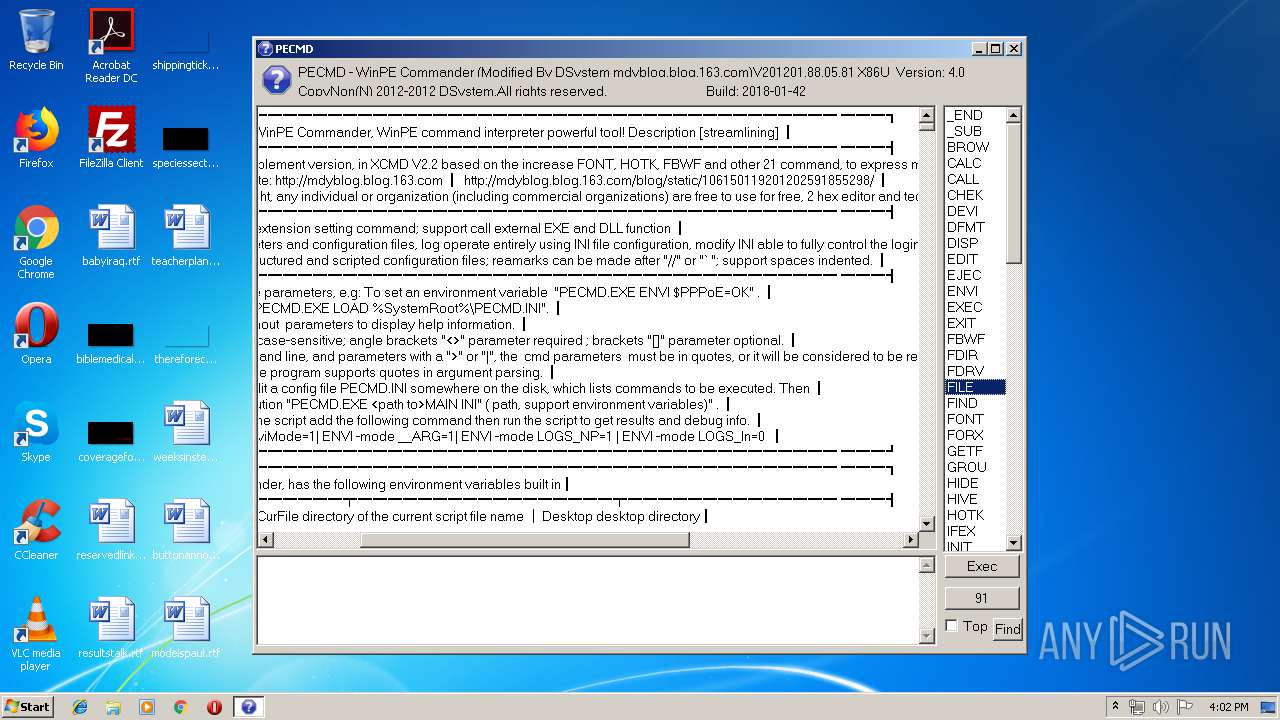The height and width of the screenshot is (720, 1280).
Task: Launch VLC media player shortcut
Action: point(36,634)
